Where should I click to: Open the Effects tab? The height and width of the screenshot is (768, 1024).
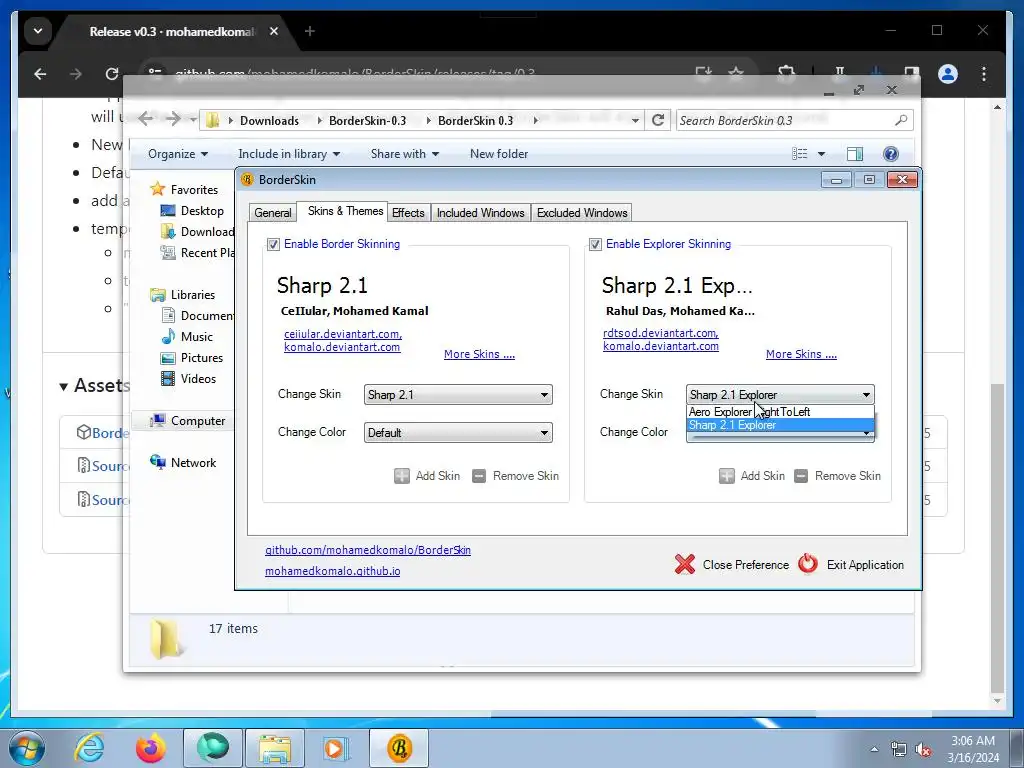[x=408, y=213]
